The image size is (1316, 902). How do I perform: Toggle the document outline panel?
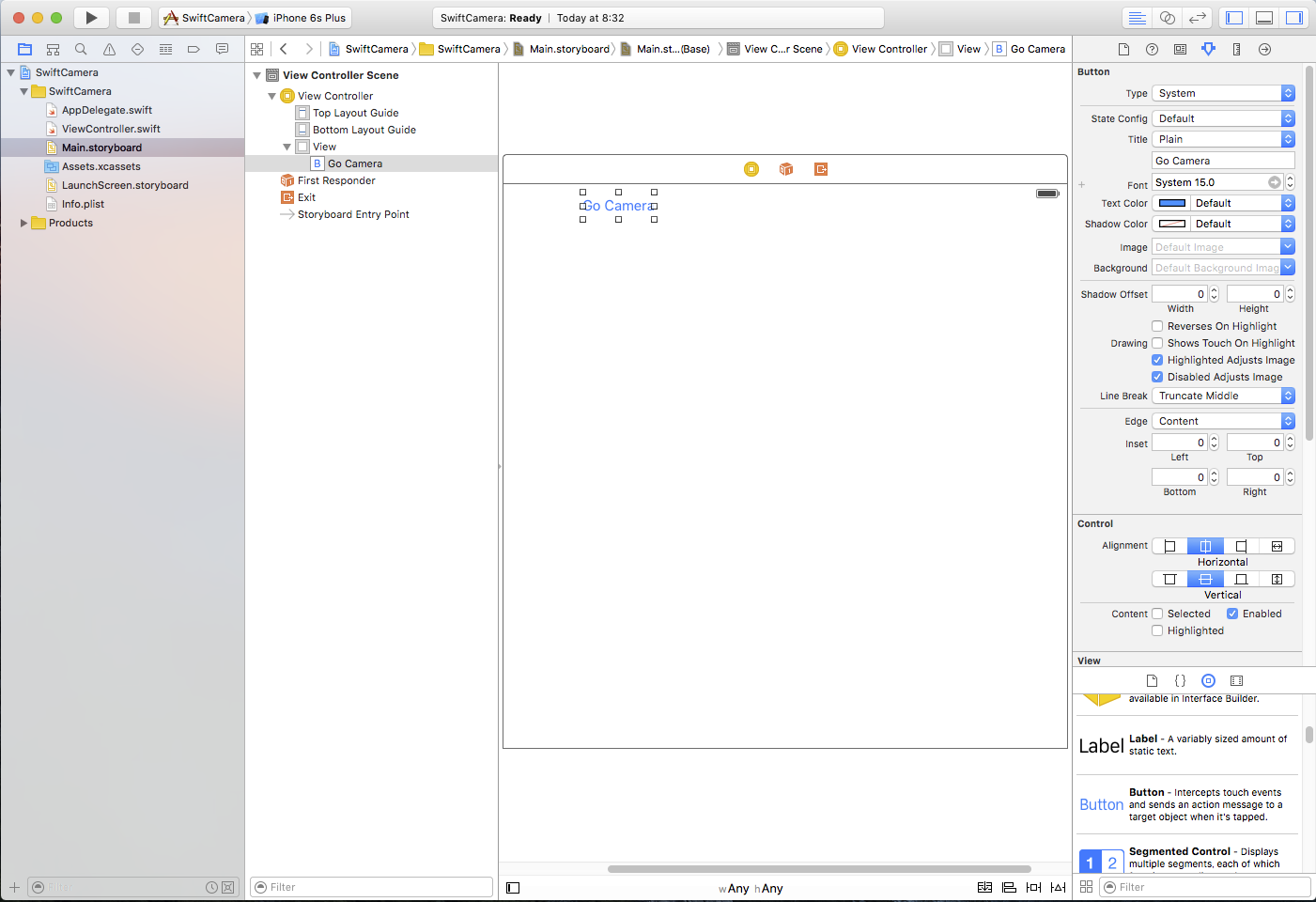[513, 888]
